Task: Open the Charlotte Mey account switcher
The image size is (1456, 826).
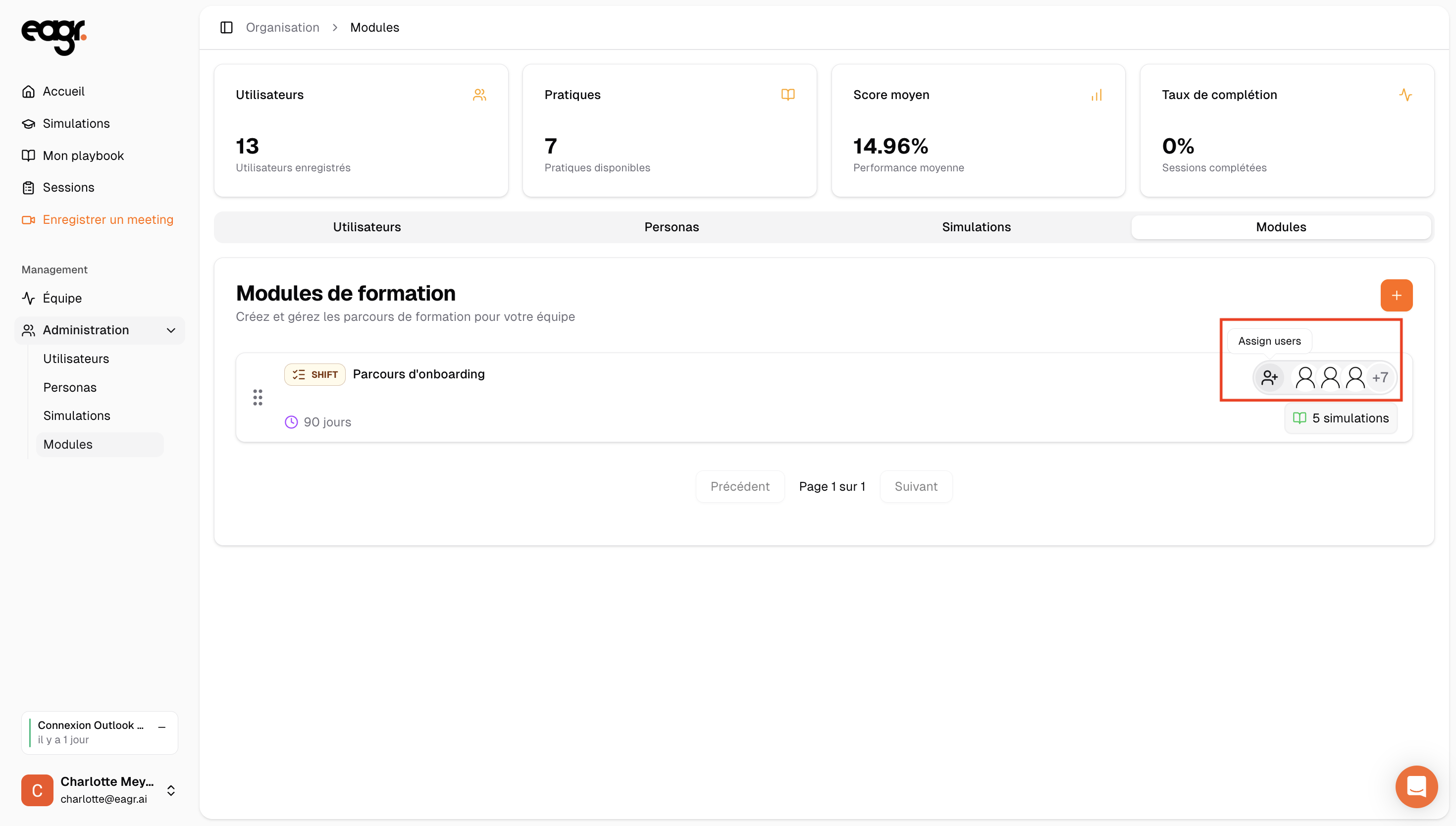Action: [x=171, y=790]
